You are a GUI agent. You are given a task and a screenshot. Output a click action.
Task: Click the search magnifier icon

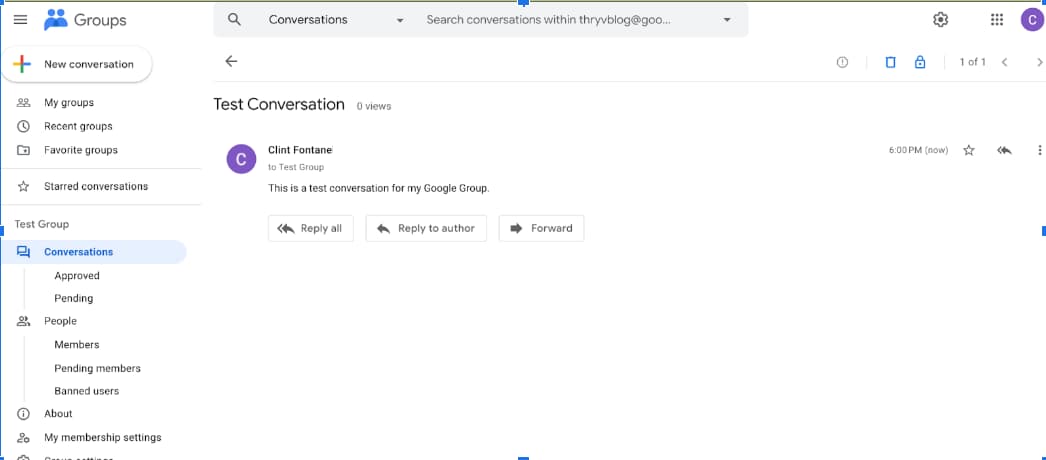pos(234,20)
